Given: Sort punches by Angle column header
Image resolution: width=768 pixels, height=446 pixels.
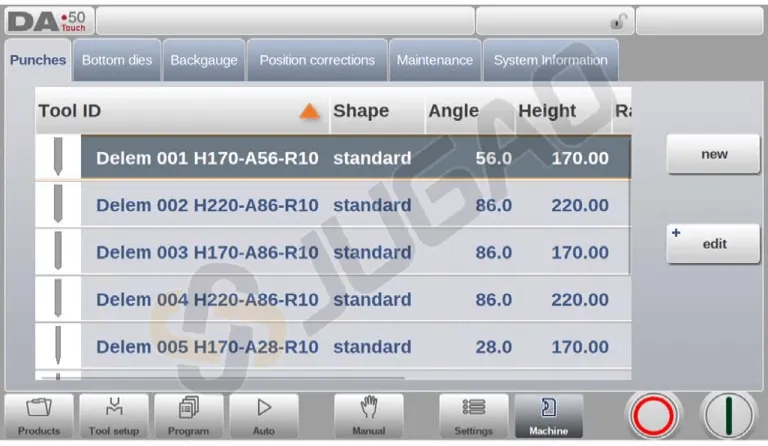Looking at the screenshot, I should 453,111.
